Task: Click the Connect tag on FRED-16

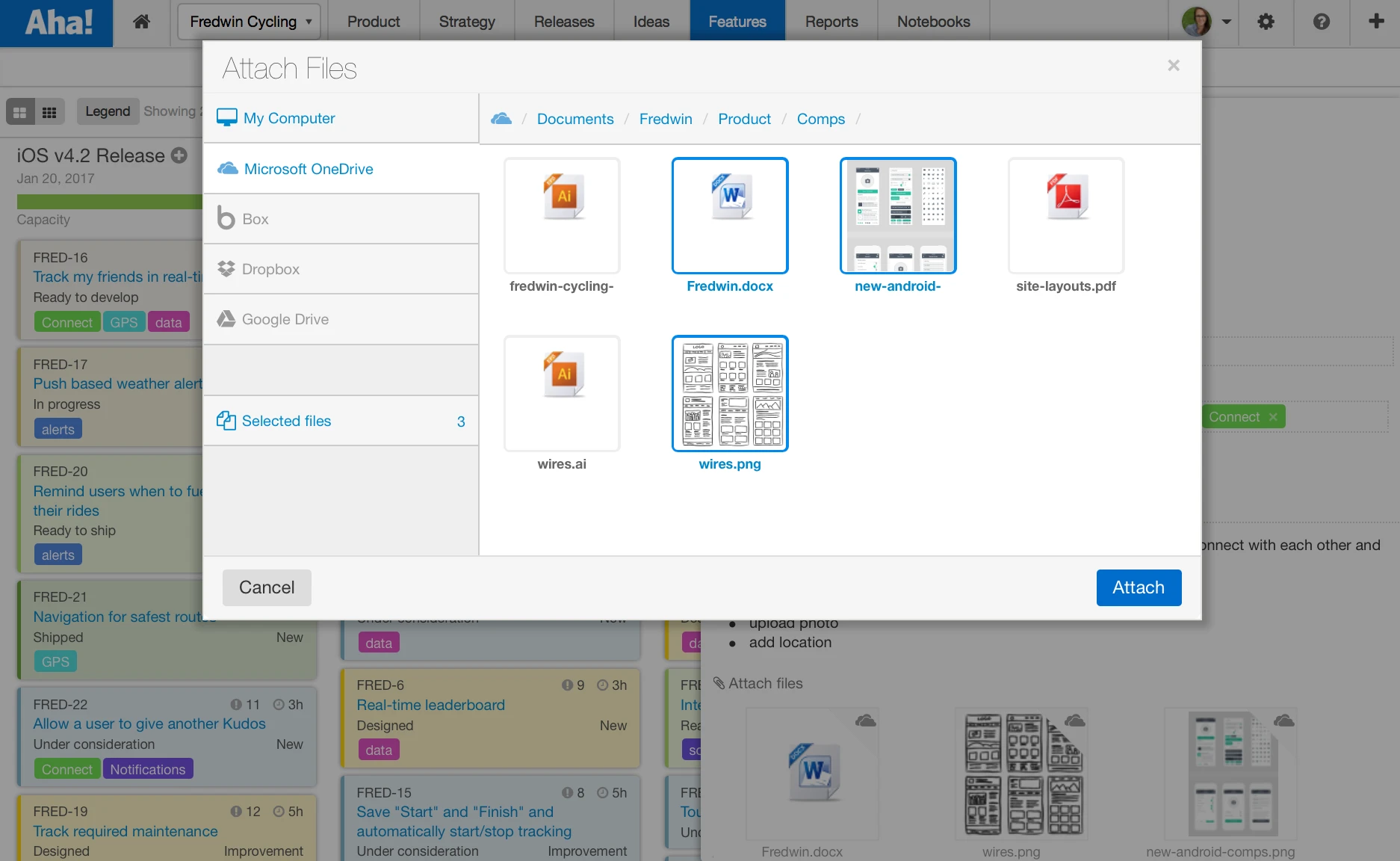Action: coord(67,322)
